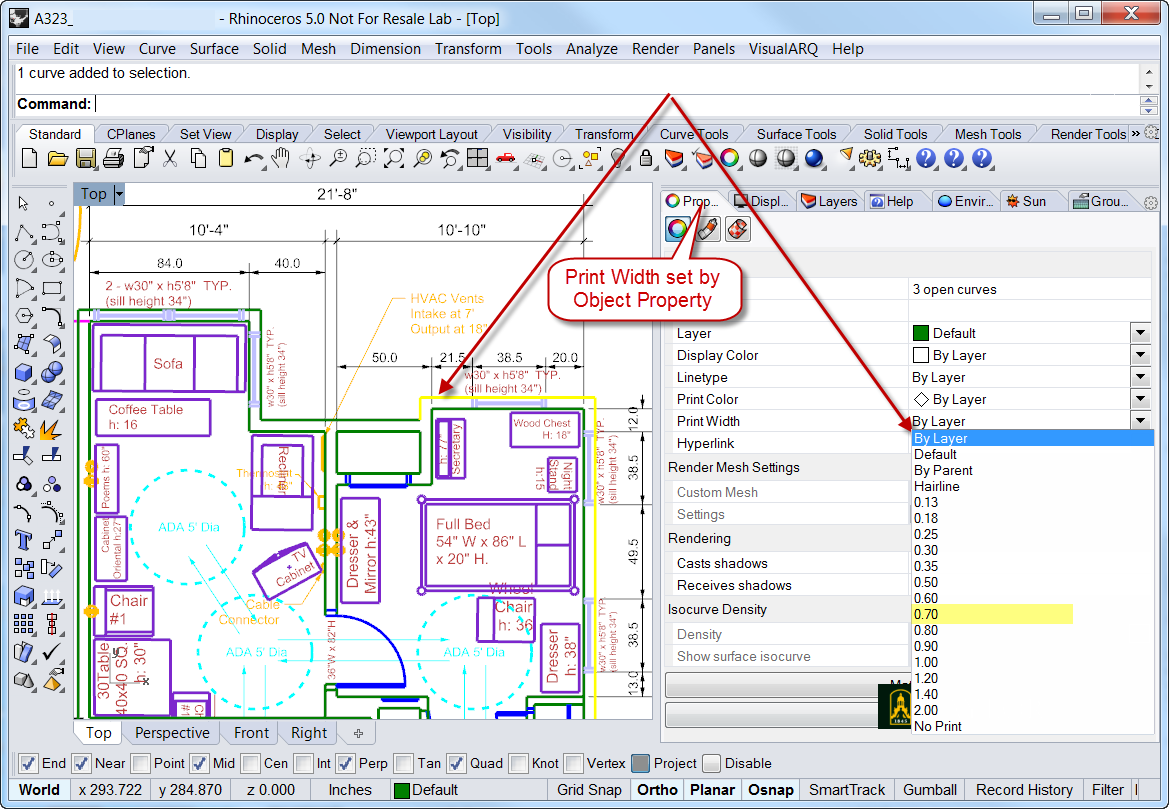
Task: Click the four viewports layout icon
Action: pyautogui.click(x=477, y=158)
